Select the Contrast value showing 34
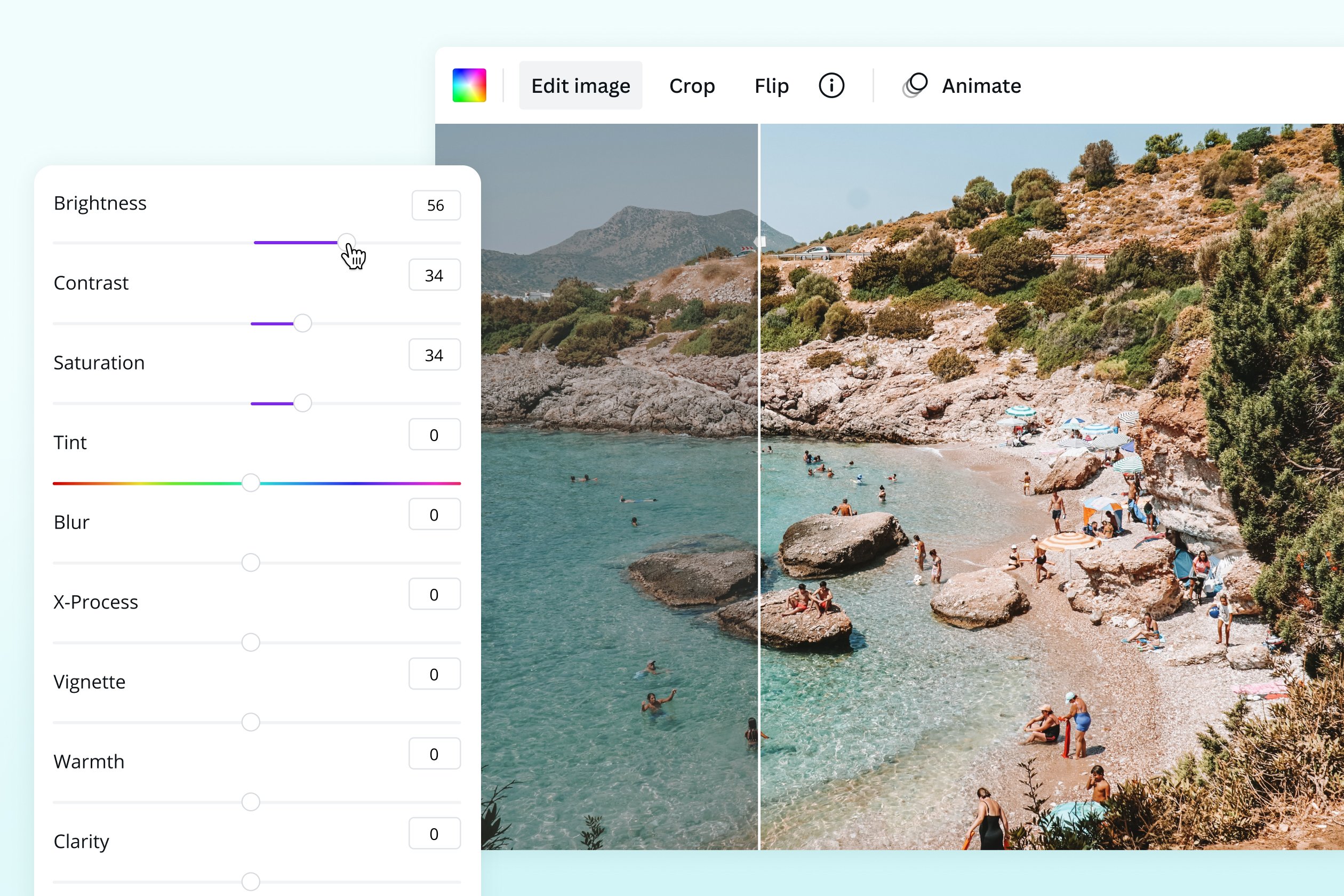The width and height of the screenshot is (1344, 896). click(x=435, y=275)
